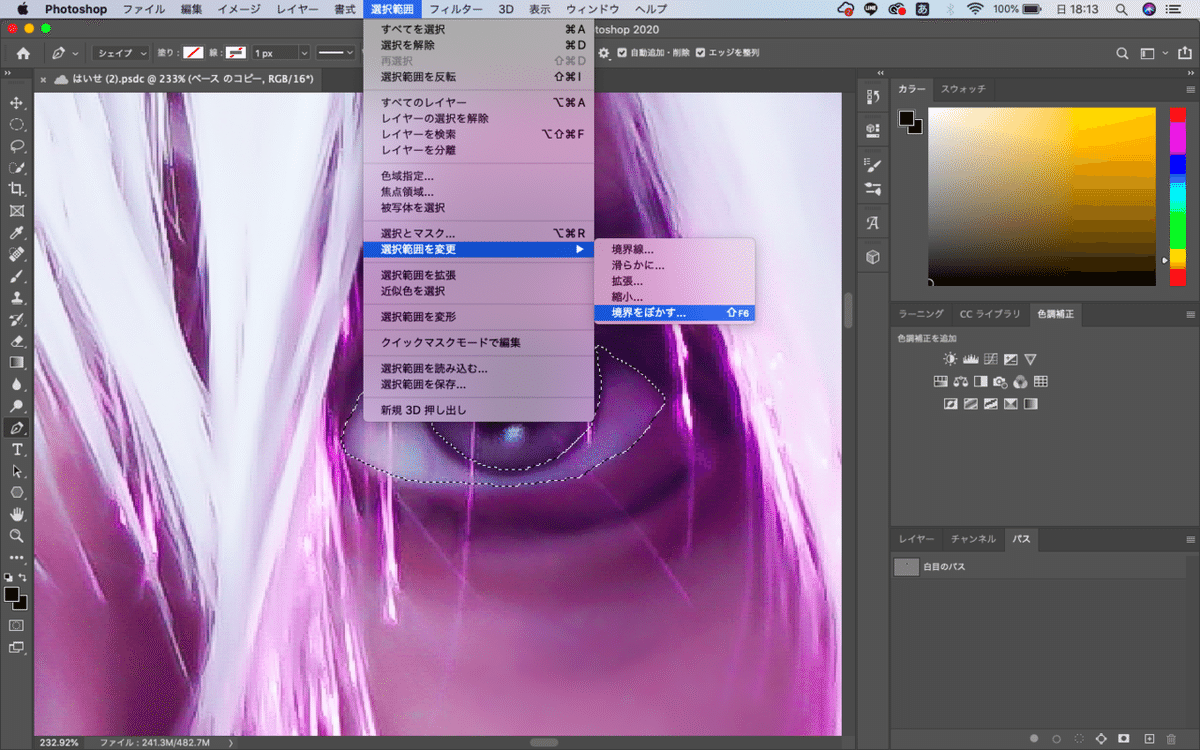Open path options gear icon

tap(603, 53)
